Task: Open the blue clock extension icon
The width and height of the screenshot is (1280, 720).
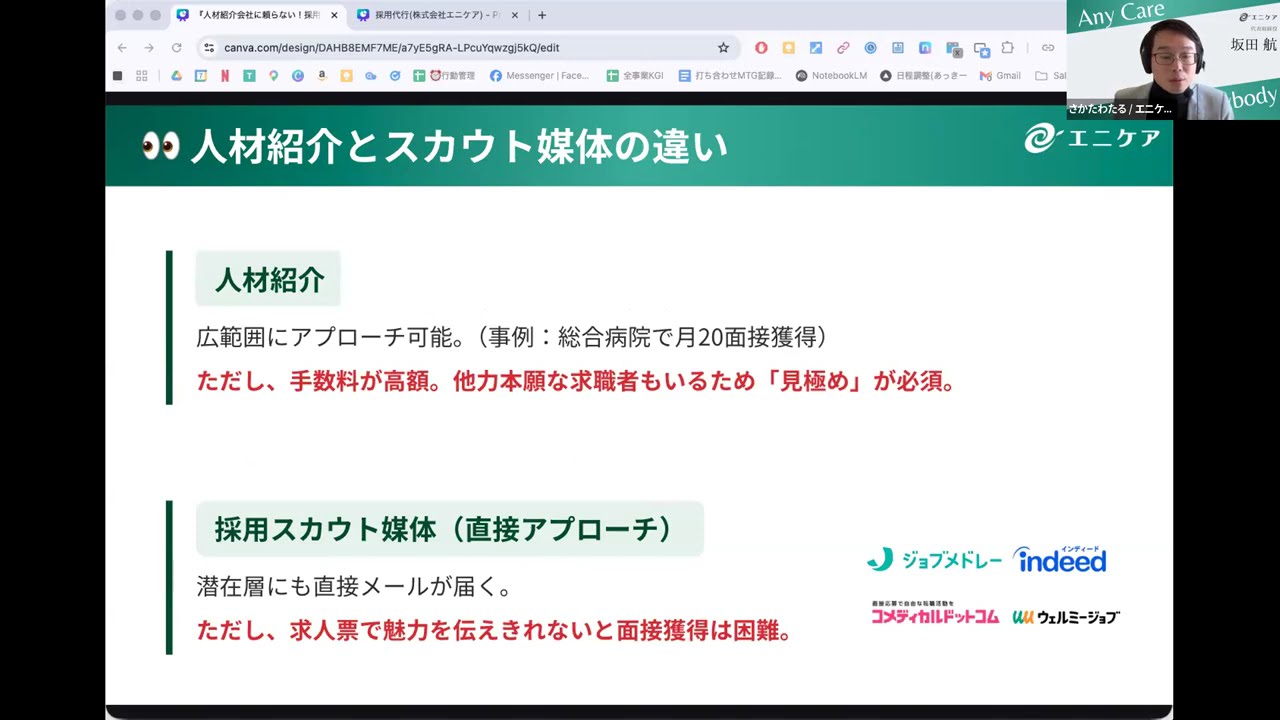Action: pos(870,47)
